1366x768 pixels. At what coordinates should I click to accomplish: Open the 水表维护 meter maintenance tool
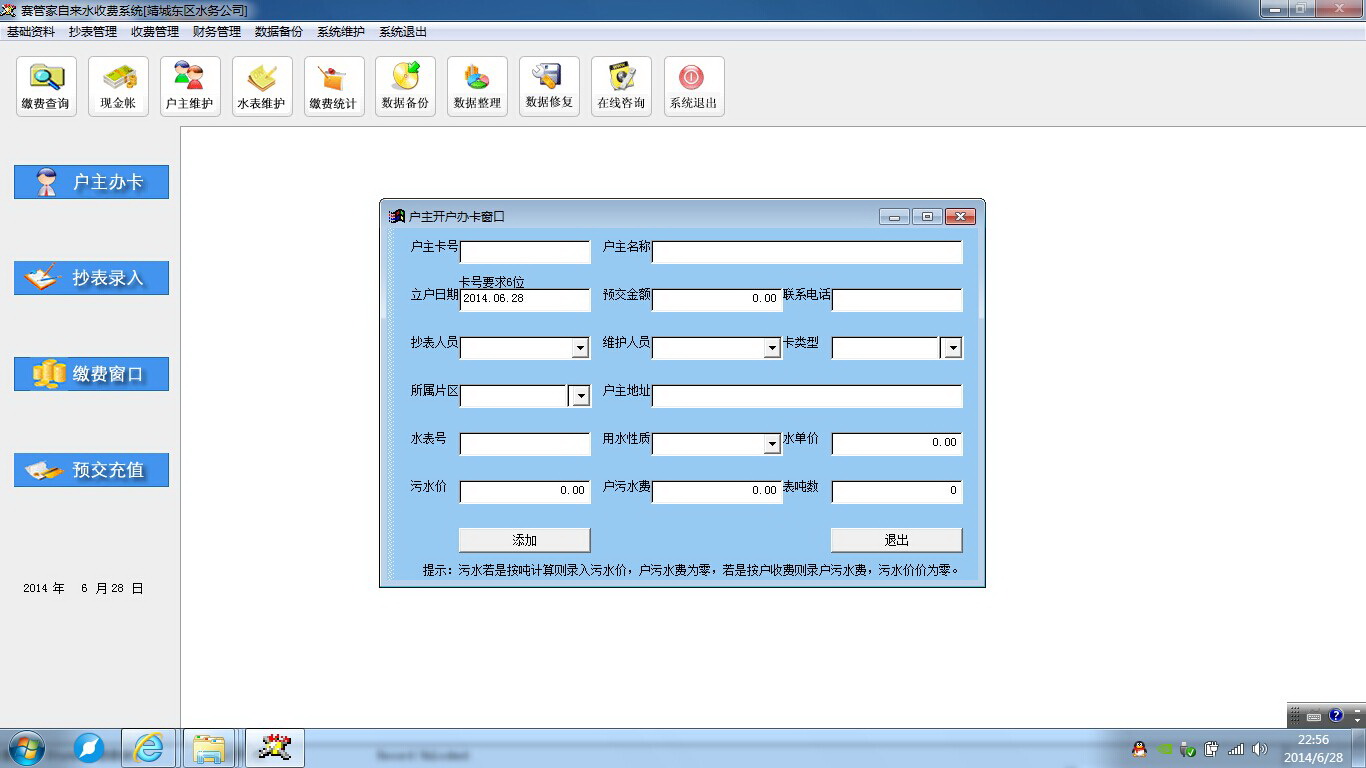coord(262,86)
